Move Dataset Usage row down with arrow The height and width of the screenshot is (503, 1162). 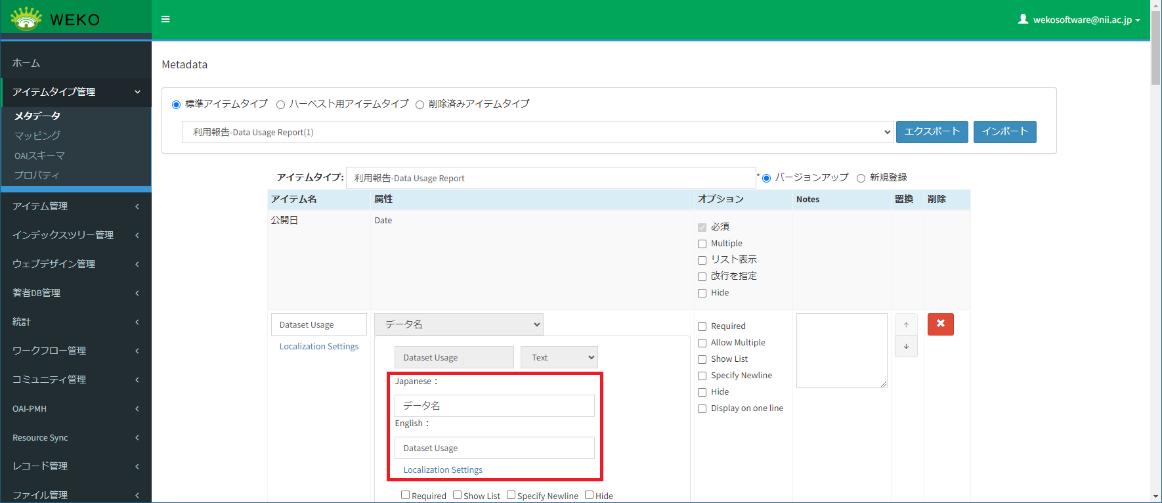coord(905,346)
